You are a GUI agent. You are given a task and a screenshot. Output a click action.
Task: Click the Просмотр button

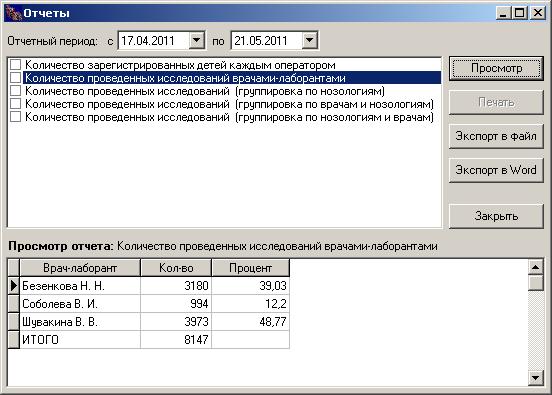point(496,68)
